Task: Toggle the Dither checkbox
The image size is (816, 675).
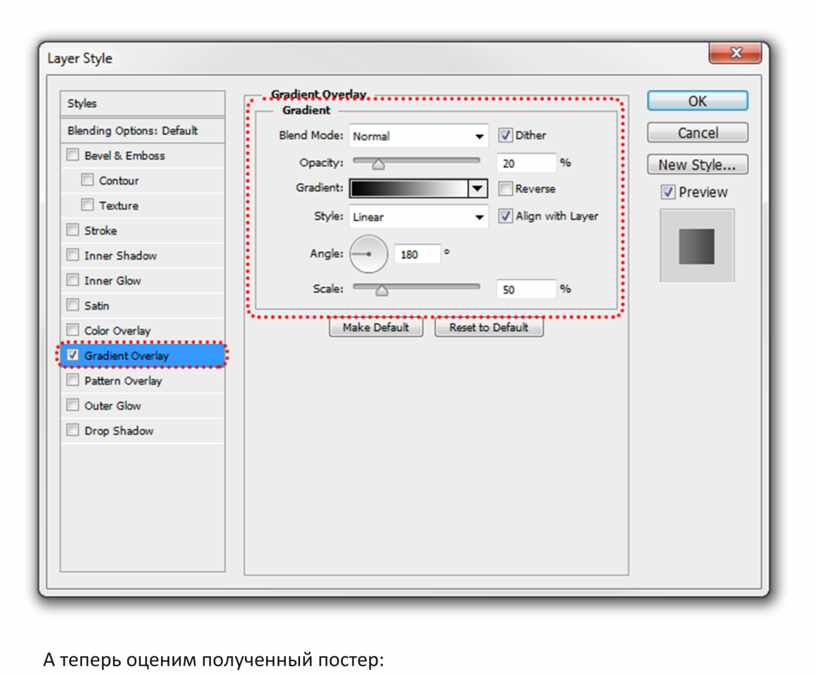Action: (505, 135)
